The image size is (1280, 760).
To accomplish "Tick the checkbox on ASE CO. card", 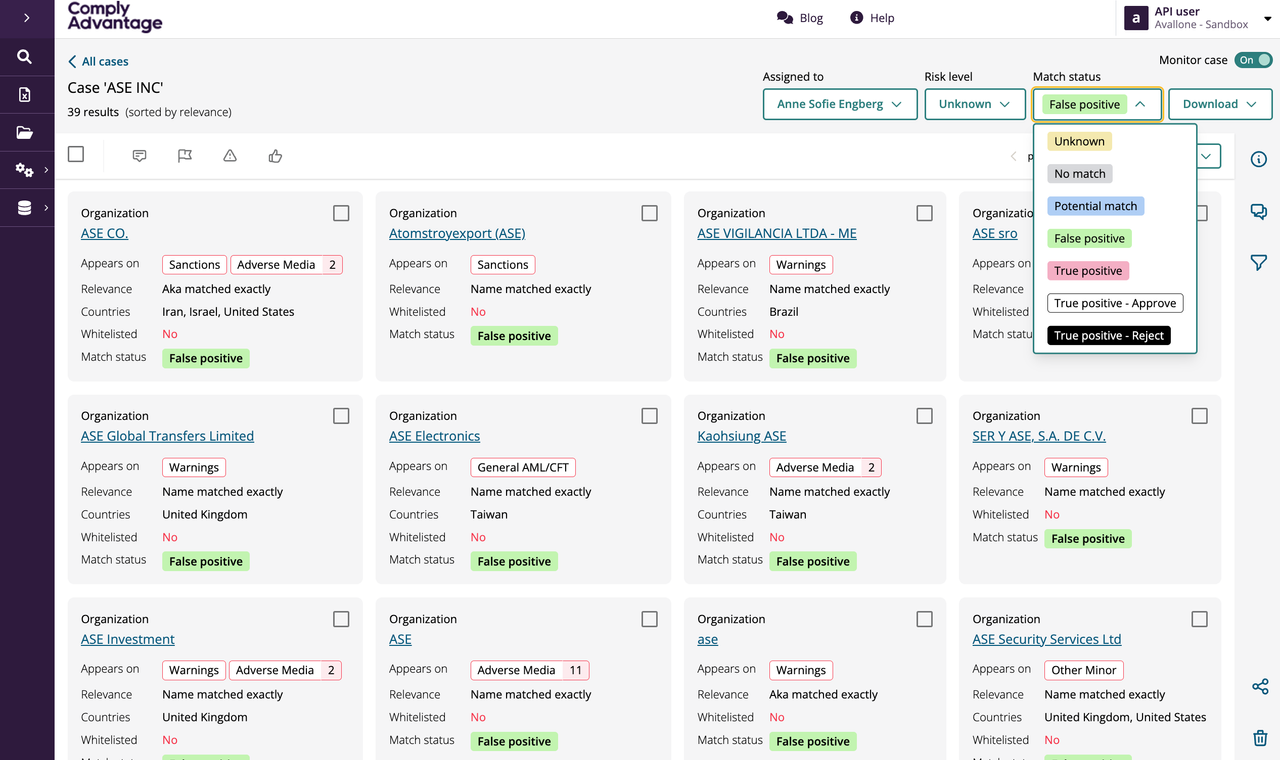I will [x=341, y=213].
